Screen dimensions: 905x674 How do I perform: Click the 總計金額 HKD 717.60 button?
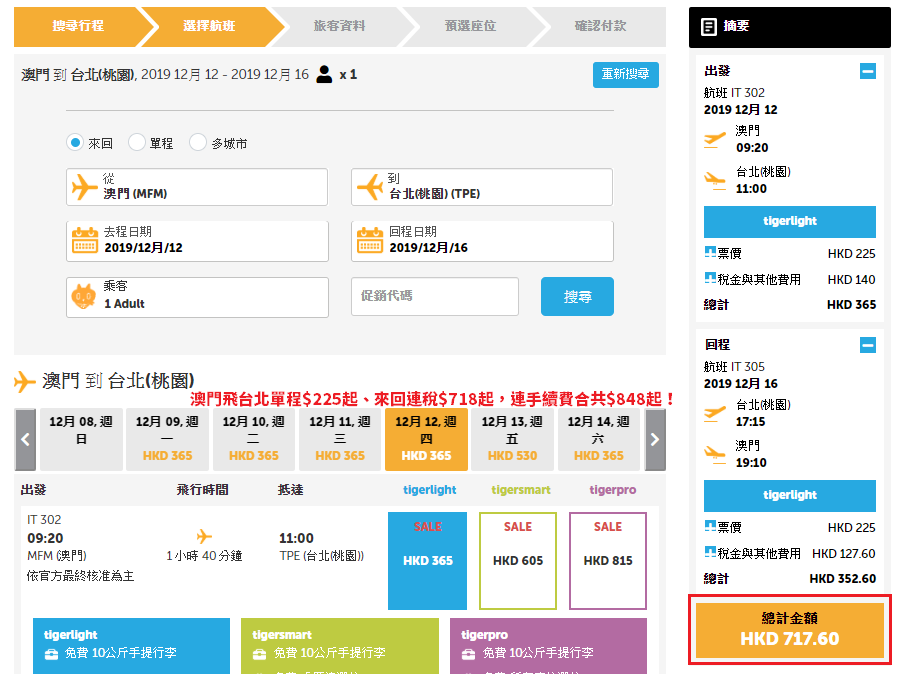click(790, 630)
